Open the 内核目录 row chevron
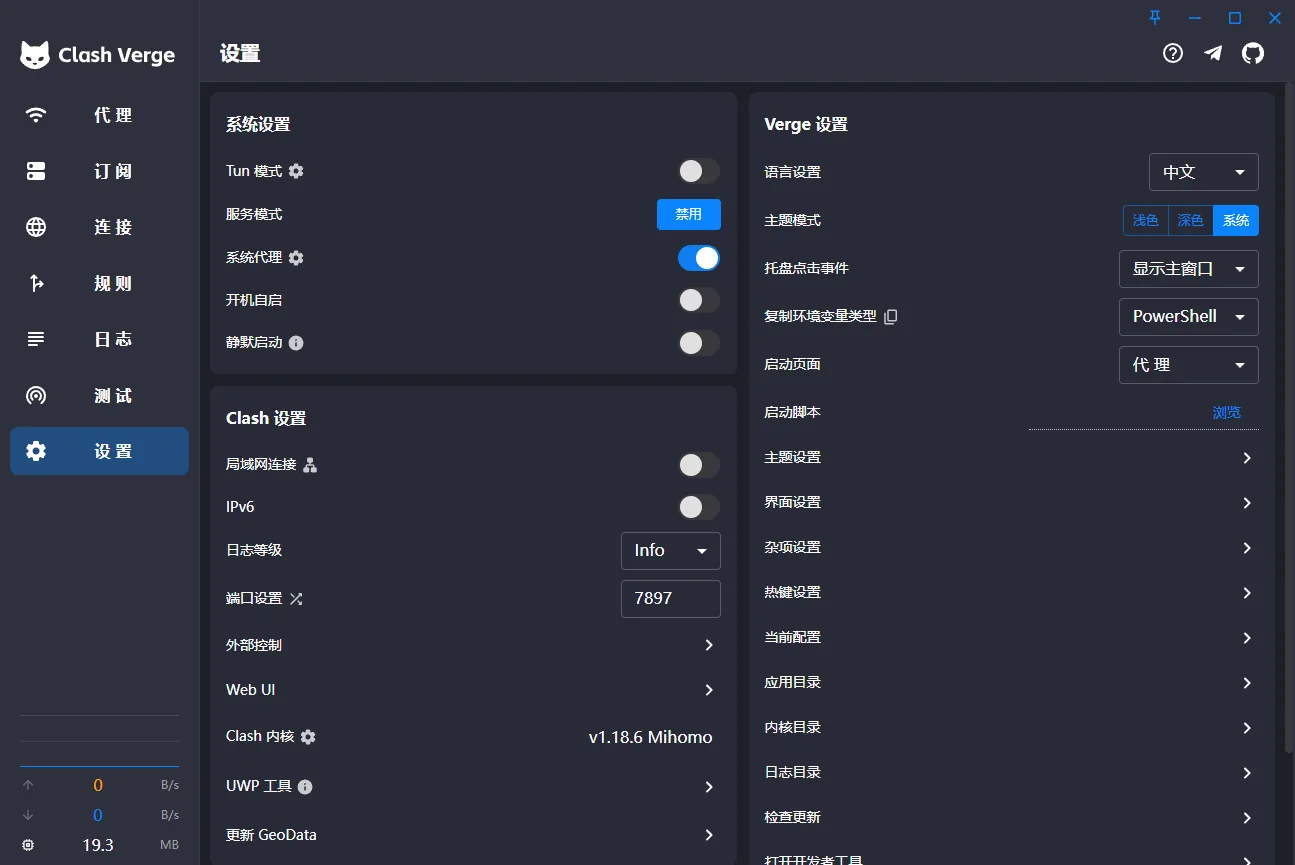This screenshot has width=1295, height=865. click(x=1247, y=728)
